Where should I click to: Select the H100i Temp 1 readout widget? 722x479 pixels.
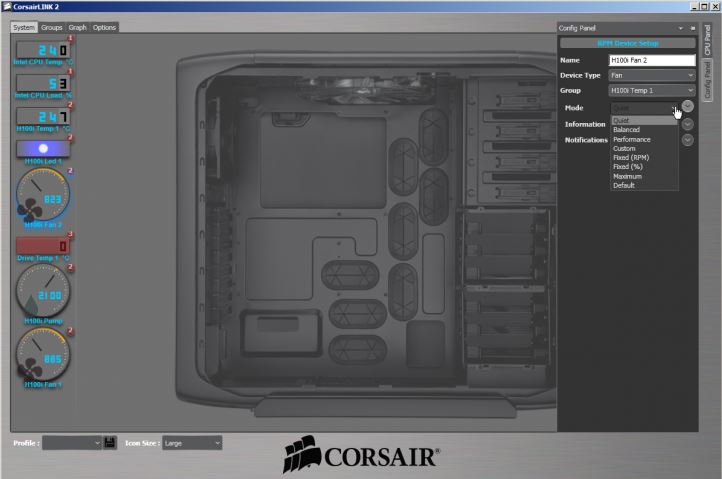pyautogui.click(x=43, y=117)
